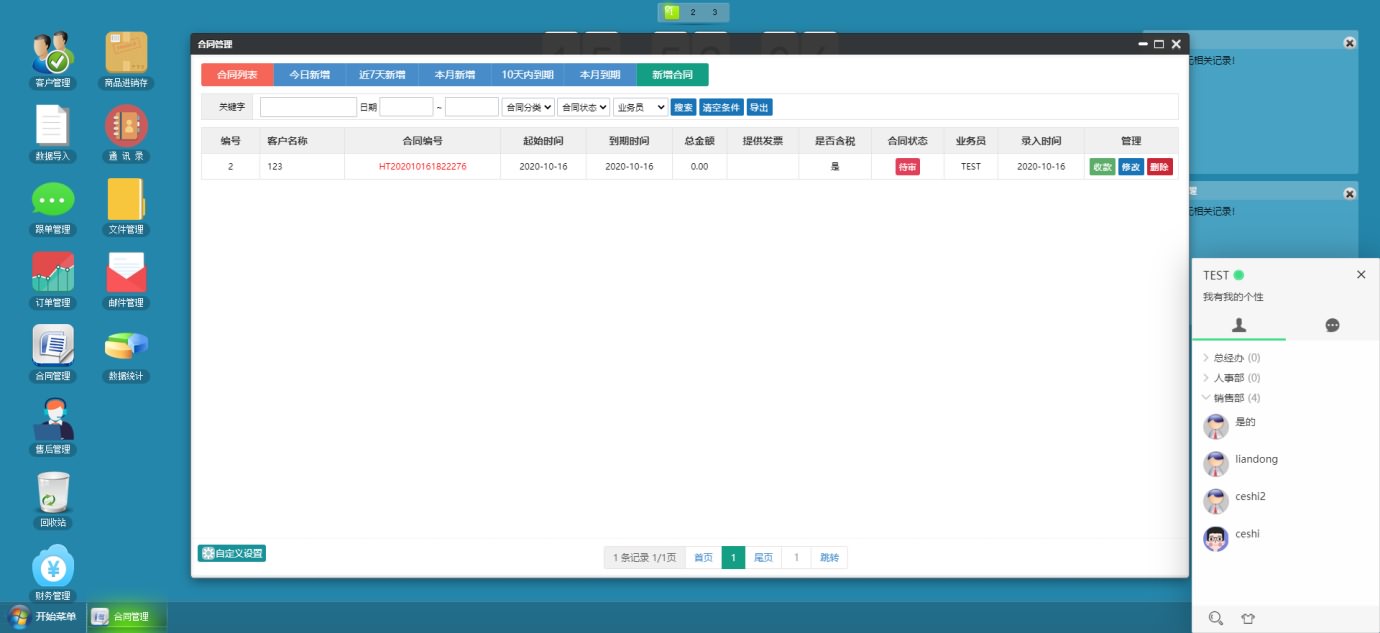
Task: Click the green online status dot beside TEST
Action: point(1239,275)
